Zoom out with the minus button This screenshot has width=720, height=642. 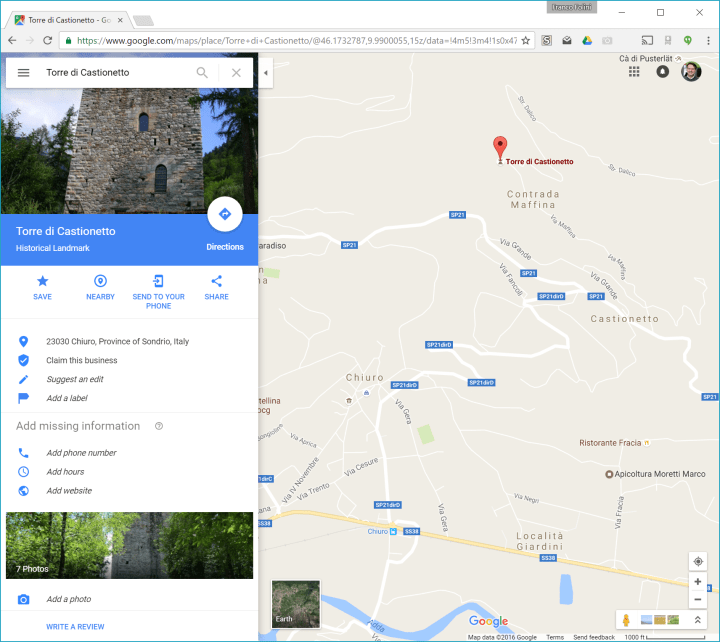(x=698, y=599)
